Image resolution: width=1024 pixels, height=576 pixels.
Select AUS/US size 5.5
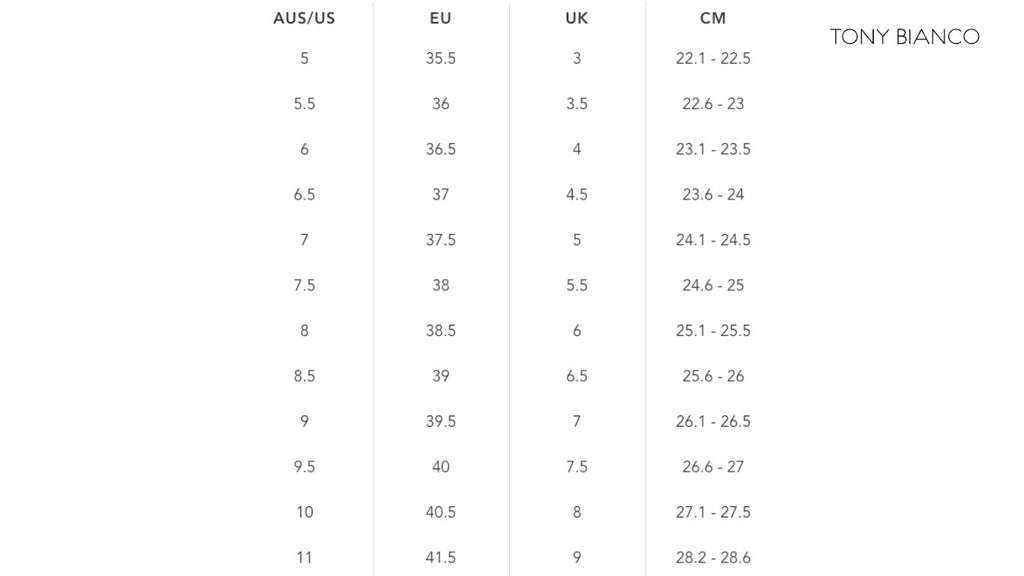304,104
